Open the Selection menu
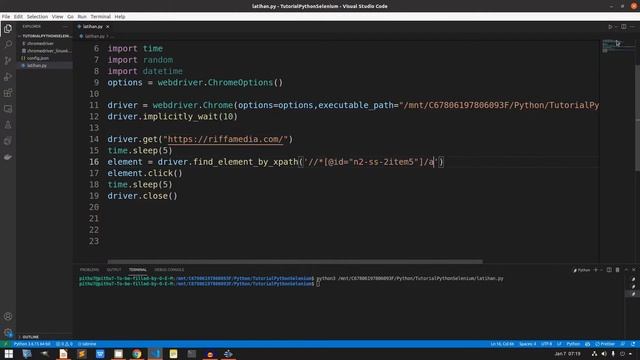Image resolution: width=640 pixels, height=360 pixels. pos(37,17)
